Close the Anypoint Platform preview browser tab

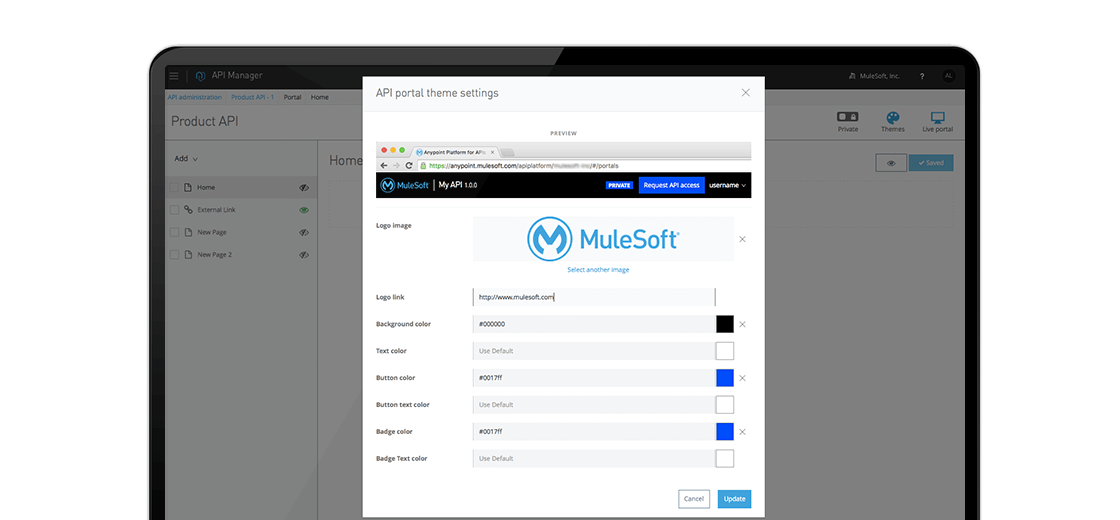[x=492, y=152]
